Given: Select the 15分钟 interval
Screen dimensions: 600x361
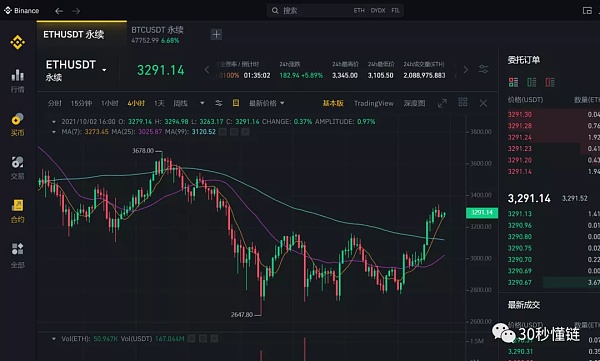Looking at the screenshot, I should 81,103.
